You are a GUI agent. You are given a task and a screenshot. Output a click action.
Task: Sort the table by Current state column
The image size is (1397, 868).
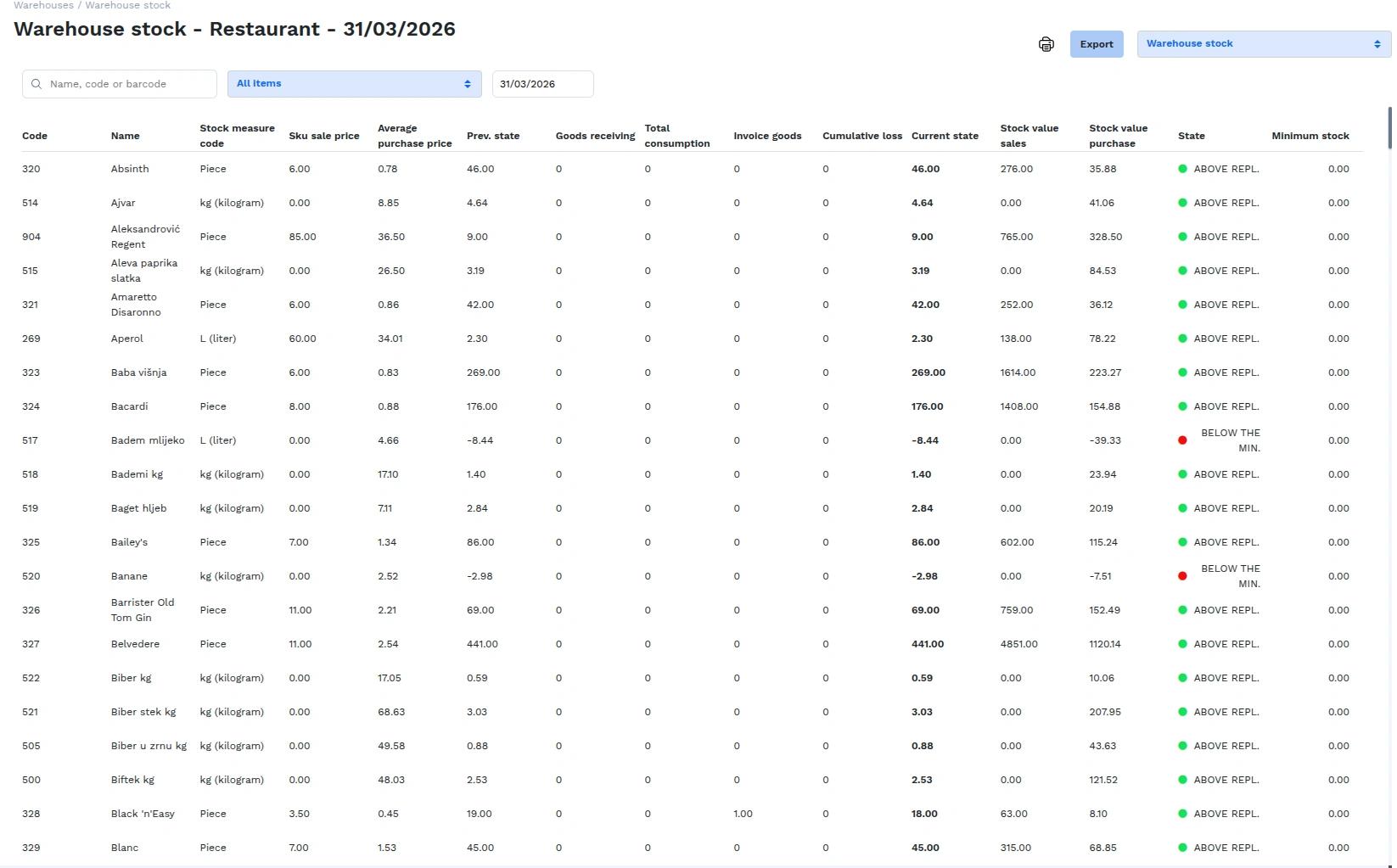tap(945, 136)
